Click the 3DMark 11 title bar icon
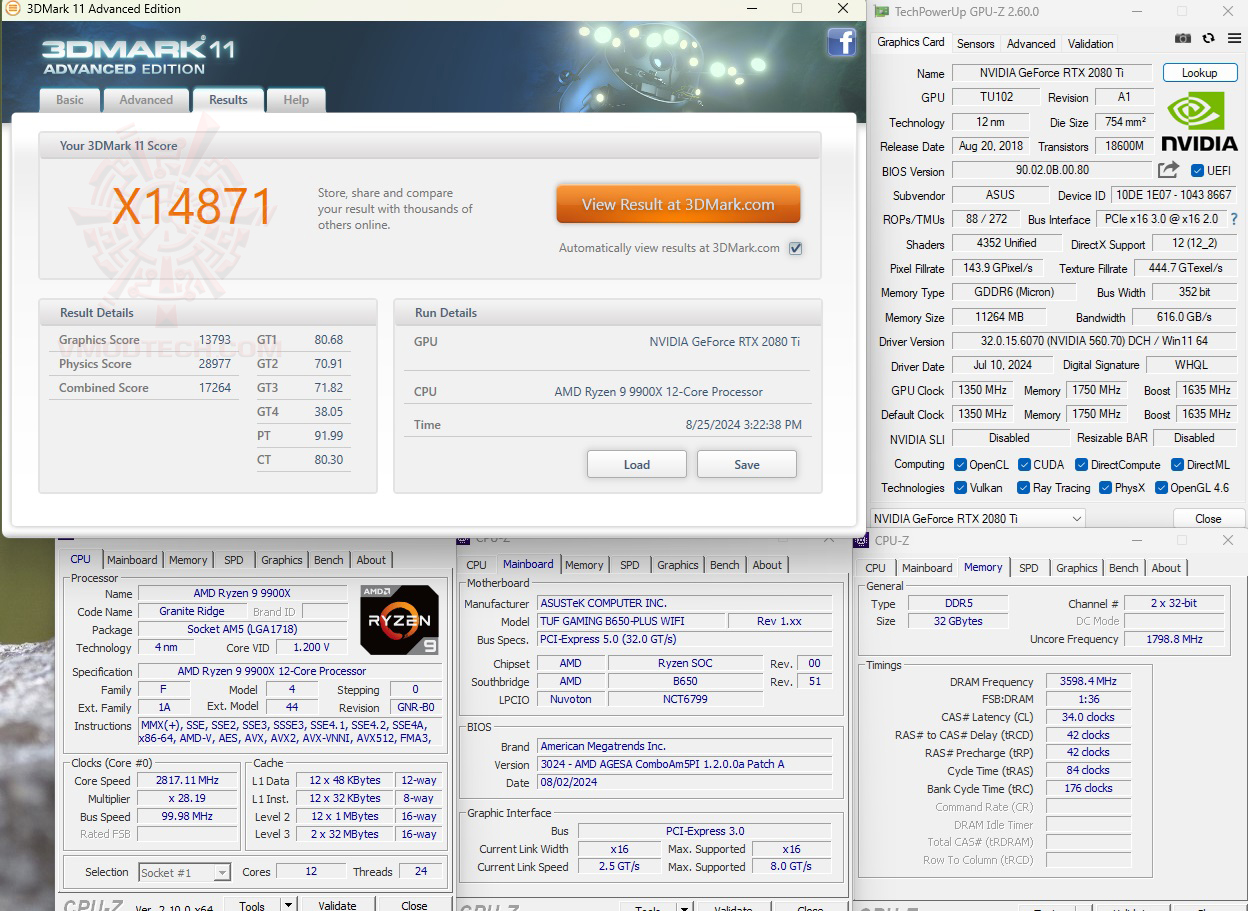Viewport: 1248px width, 911px height. click(12, 9)
